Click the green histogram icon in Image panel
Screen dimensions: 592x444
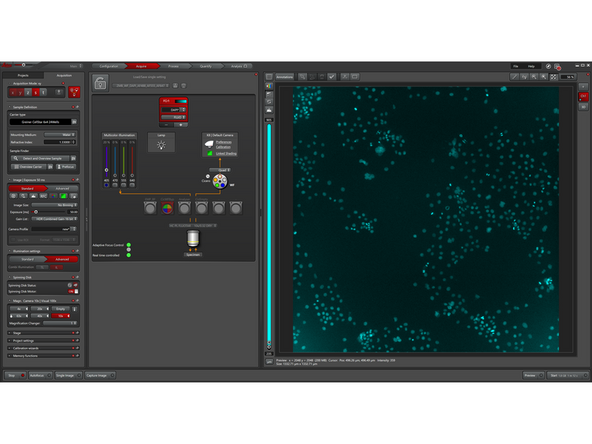coord(63,196)
